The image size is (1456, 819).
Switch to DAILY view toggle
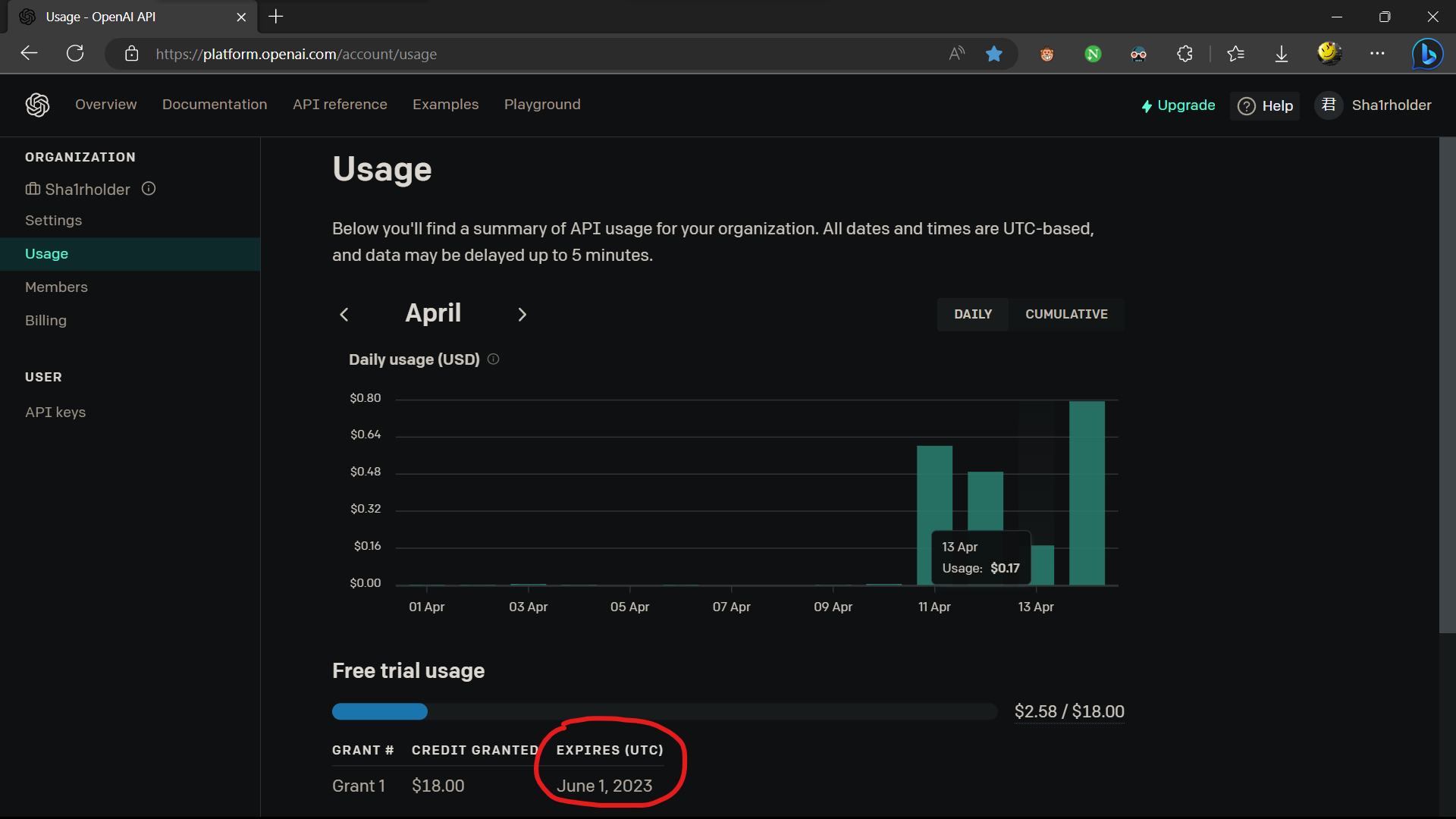tap(973, 314)
